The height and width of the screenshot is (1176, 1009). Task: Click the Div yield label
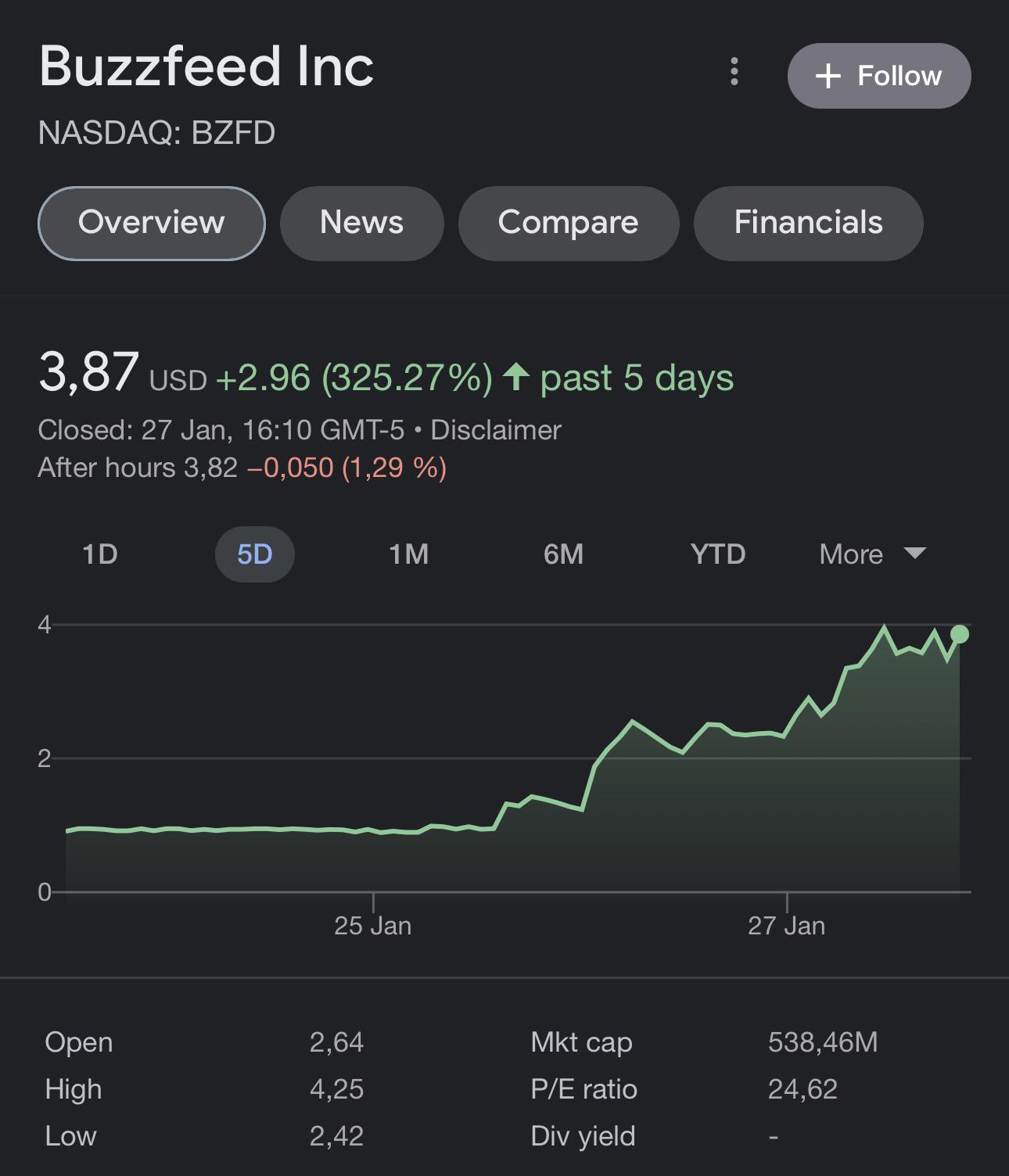583,1136
